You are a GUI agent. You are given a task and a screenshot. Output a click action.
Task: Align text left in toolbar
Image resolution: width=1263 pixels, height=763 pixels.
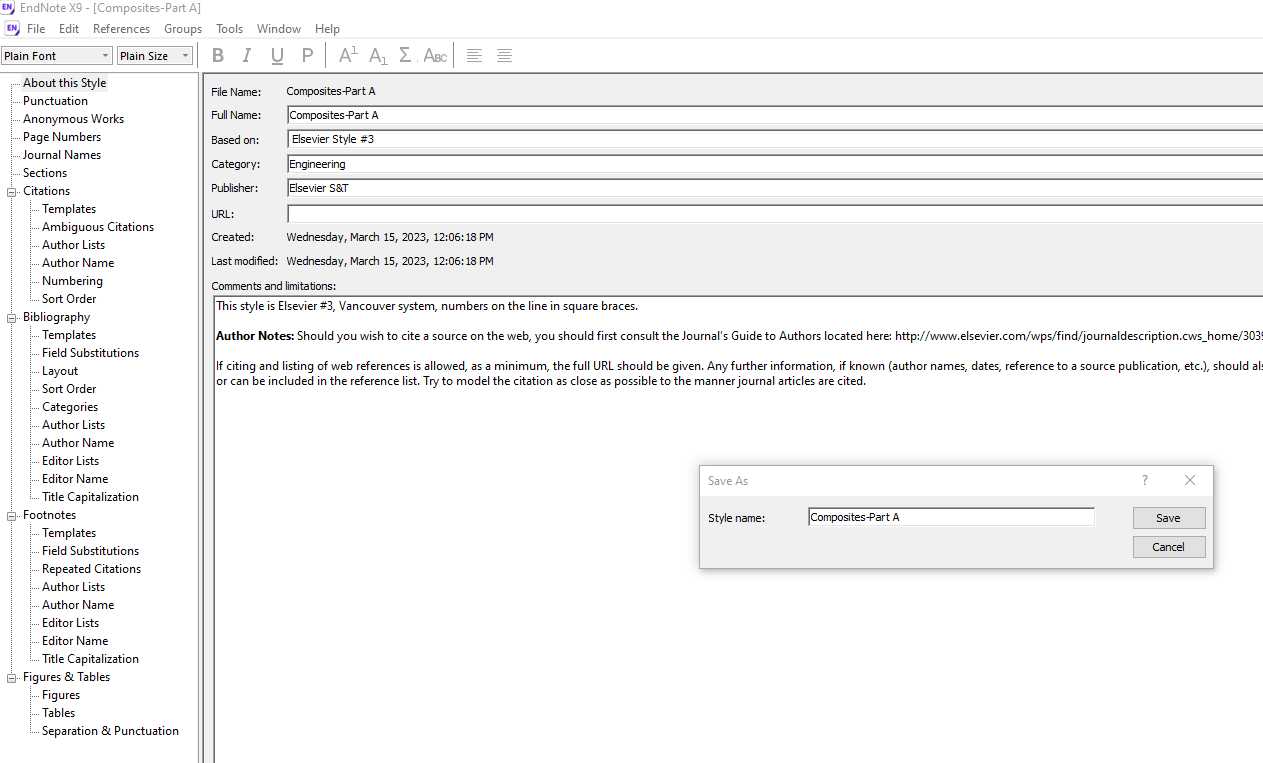click(474, 56)
